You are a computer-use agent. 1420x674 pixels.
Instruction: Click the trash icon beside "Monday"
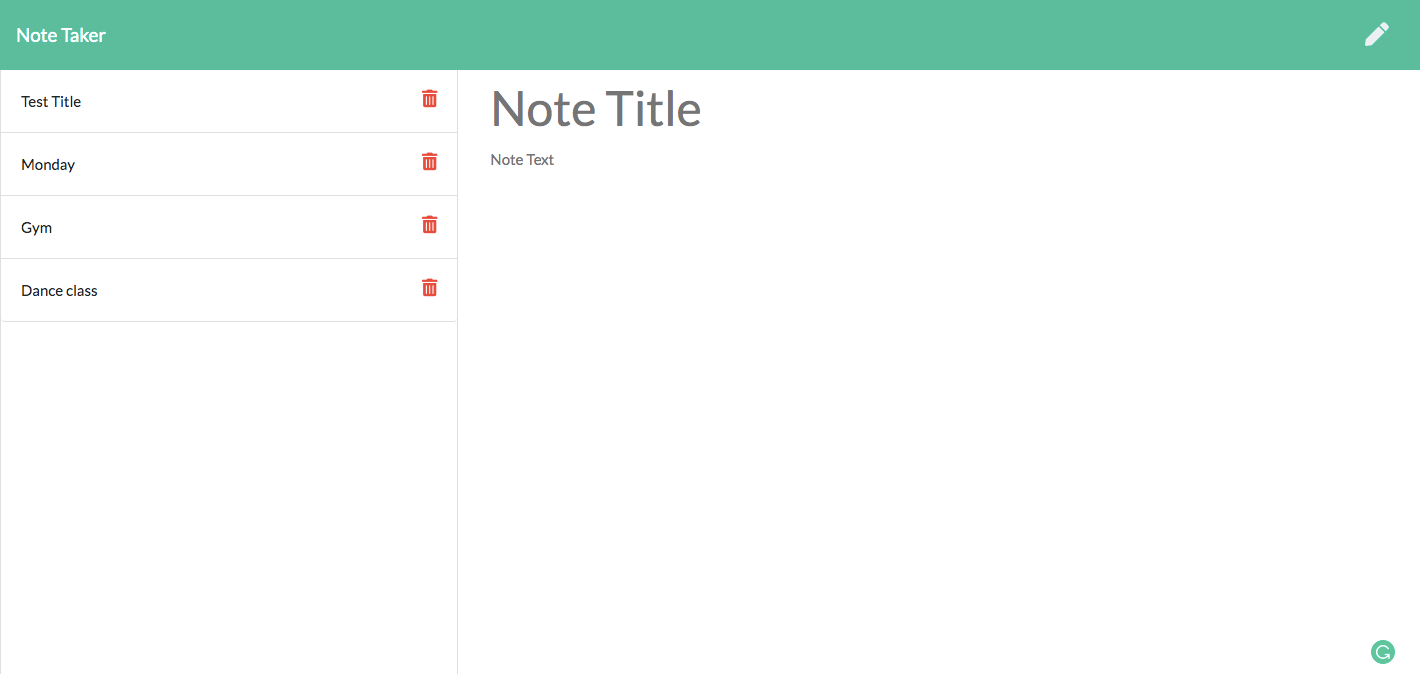[429, 161]
